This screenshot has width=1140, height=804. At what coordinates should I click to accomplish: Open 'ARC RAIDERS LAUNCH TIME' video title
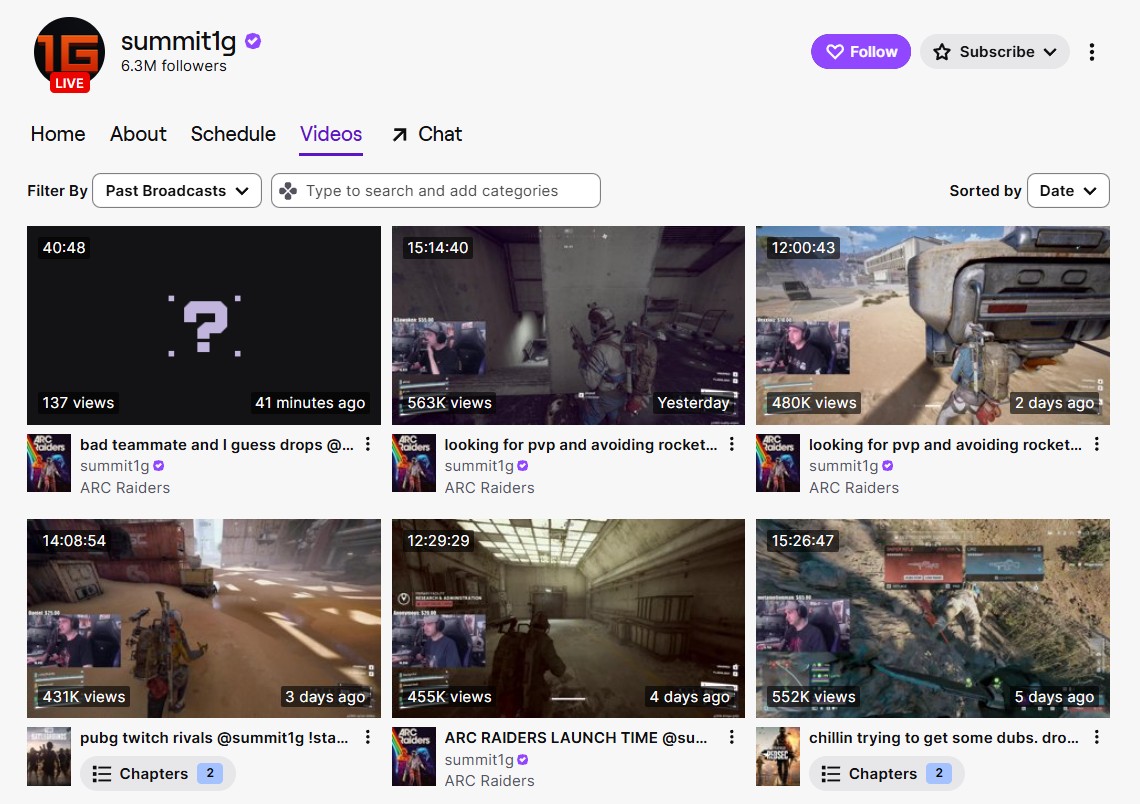575,738
